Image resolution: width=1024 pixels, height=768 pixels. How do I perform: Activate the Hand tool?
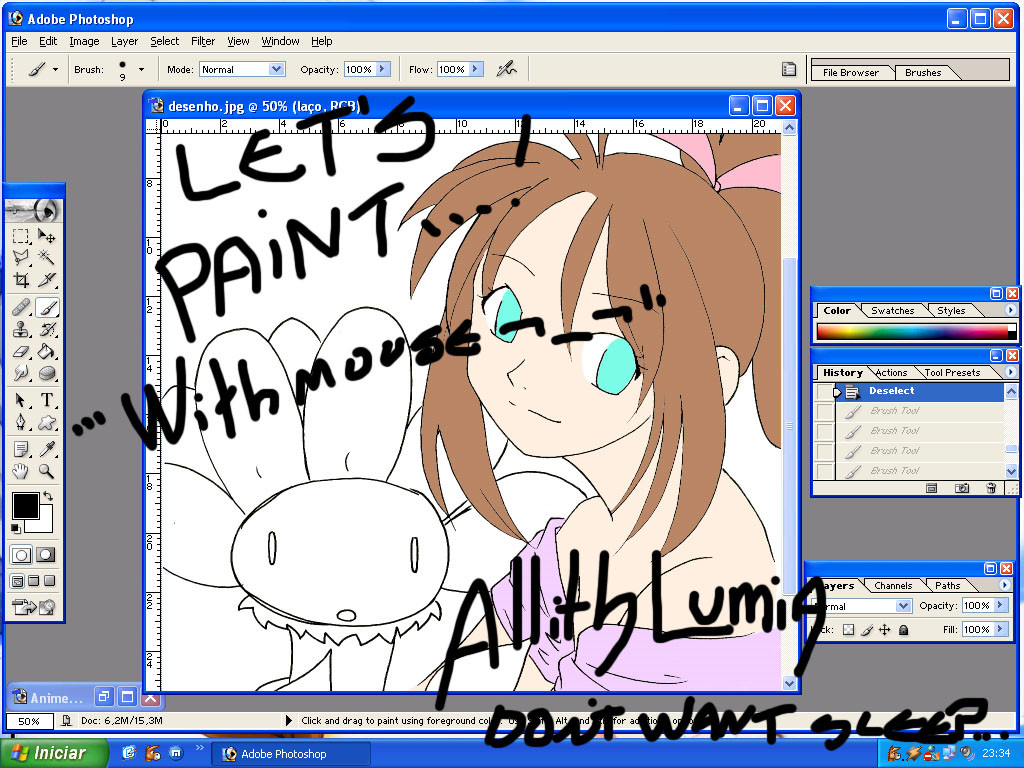[x=21, y=471]
